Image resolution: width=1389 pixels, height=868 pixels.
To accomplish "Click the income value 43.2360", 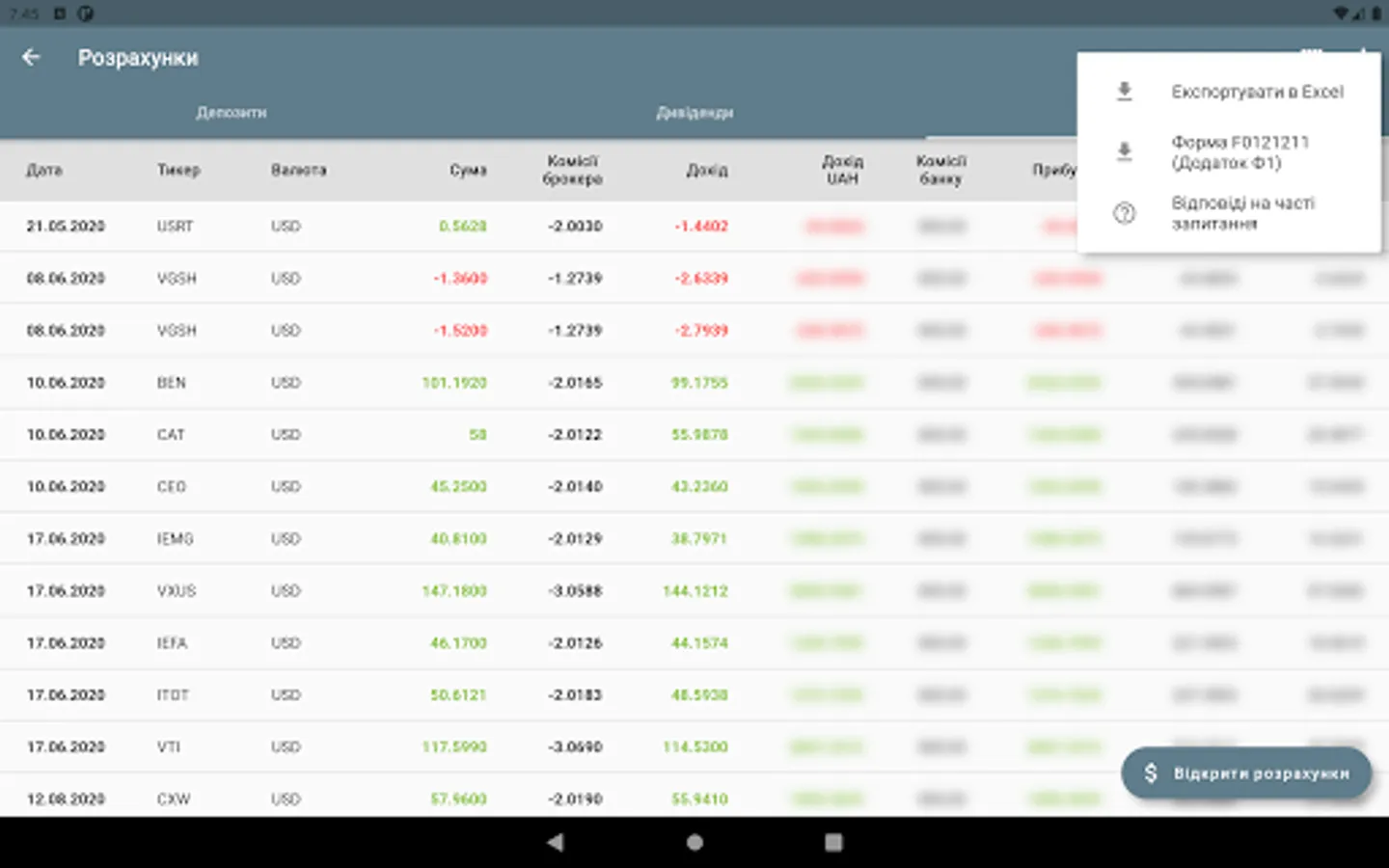I will [x=699, y=487].
